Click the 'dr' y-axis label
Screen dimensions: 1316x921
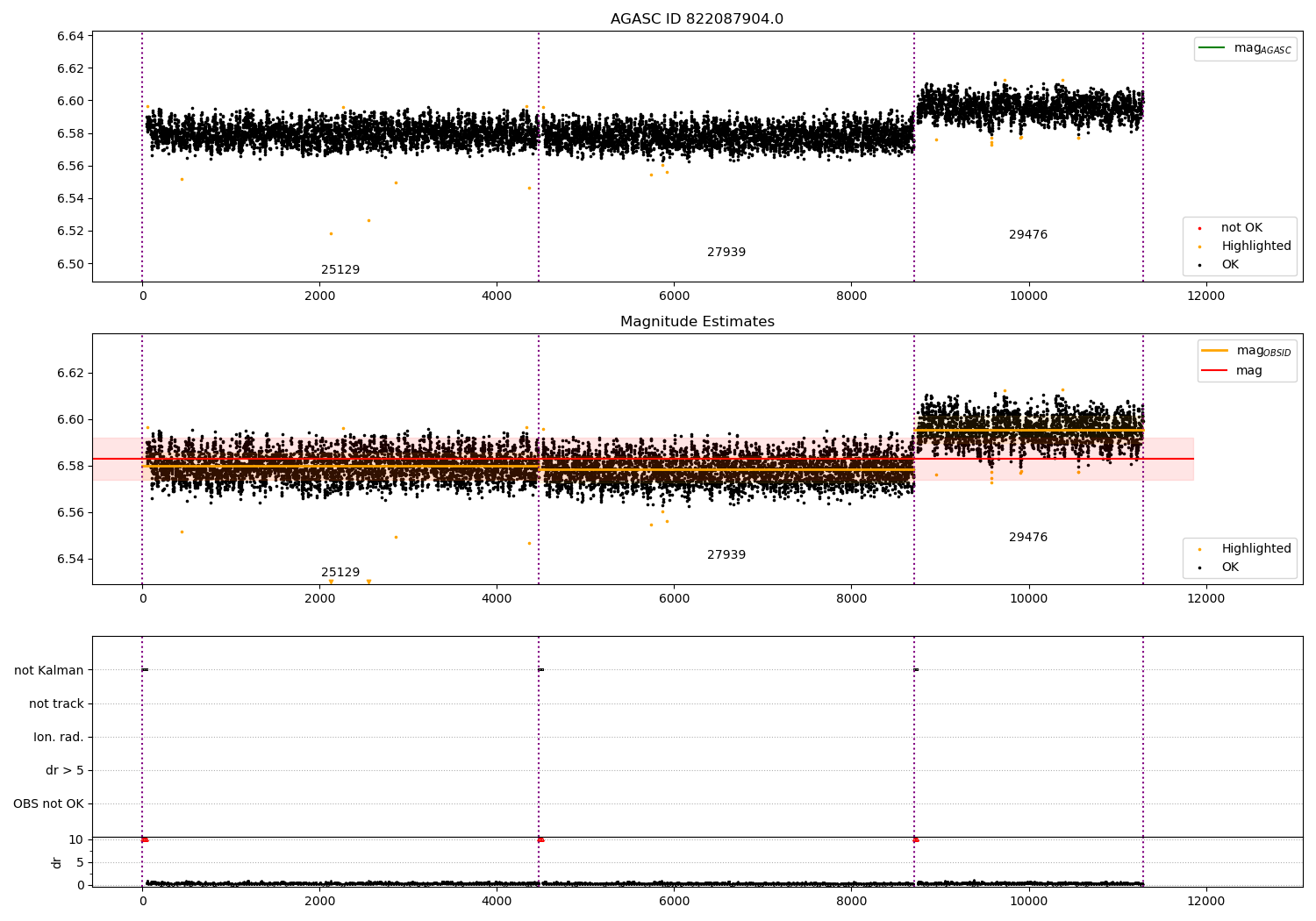tap(57, 862)
